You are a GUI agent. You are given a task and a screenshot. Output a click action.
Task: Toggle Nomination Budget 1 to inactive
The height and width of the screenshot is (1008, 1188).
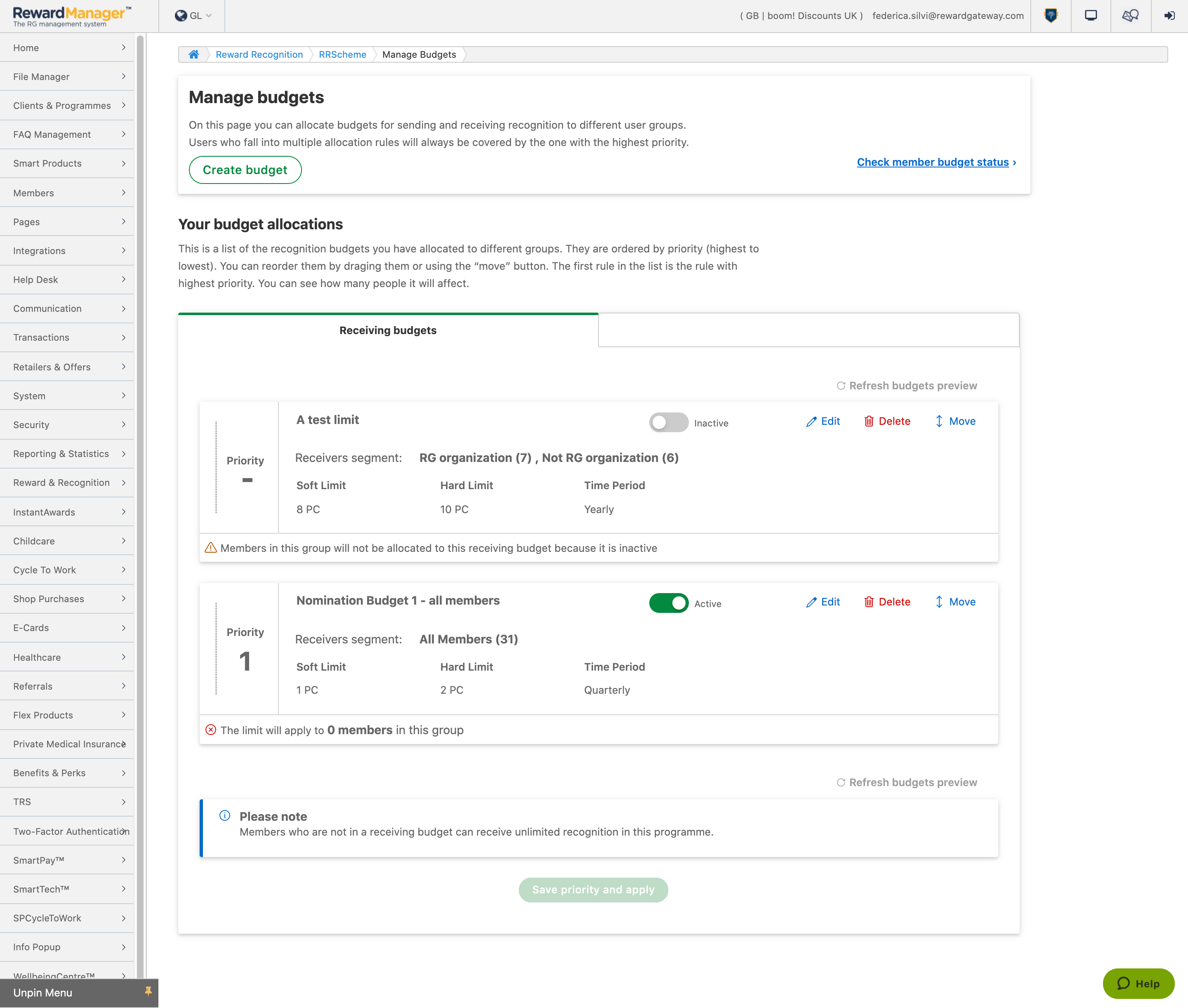point(669,603)
